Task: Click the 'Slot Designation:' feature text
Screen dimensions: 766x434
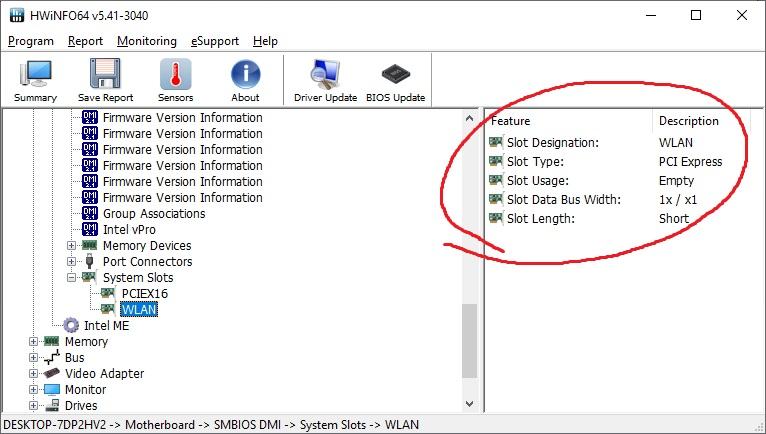Action: 553,142
